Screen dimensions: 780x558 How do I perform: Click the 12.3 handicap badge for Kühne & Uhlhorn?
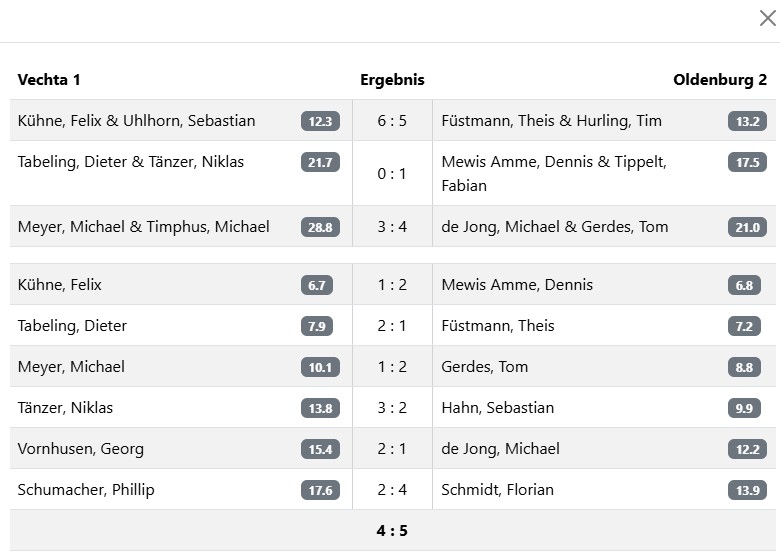tap(320, 122)
